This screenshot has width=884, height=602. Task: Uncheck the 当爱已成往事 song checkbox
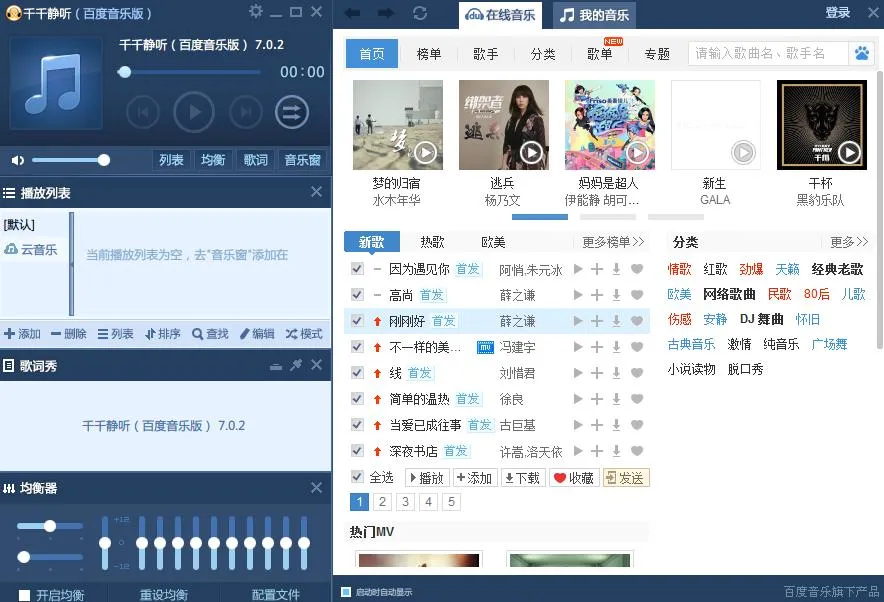[357, 424]
